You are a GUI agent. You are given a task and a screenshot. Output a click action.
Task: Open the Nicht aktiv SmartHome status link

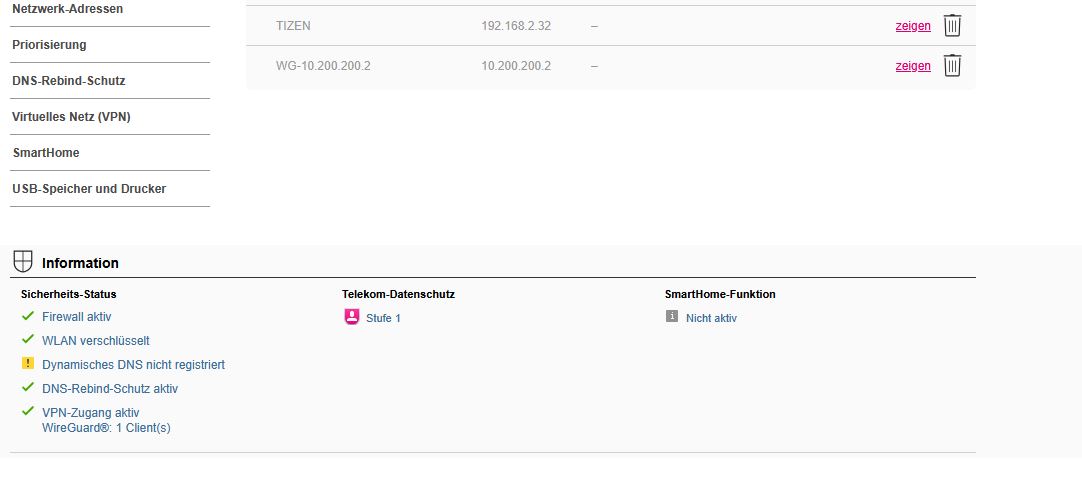pos(711,318)
